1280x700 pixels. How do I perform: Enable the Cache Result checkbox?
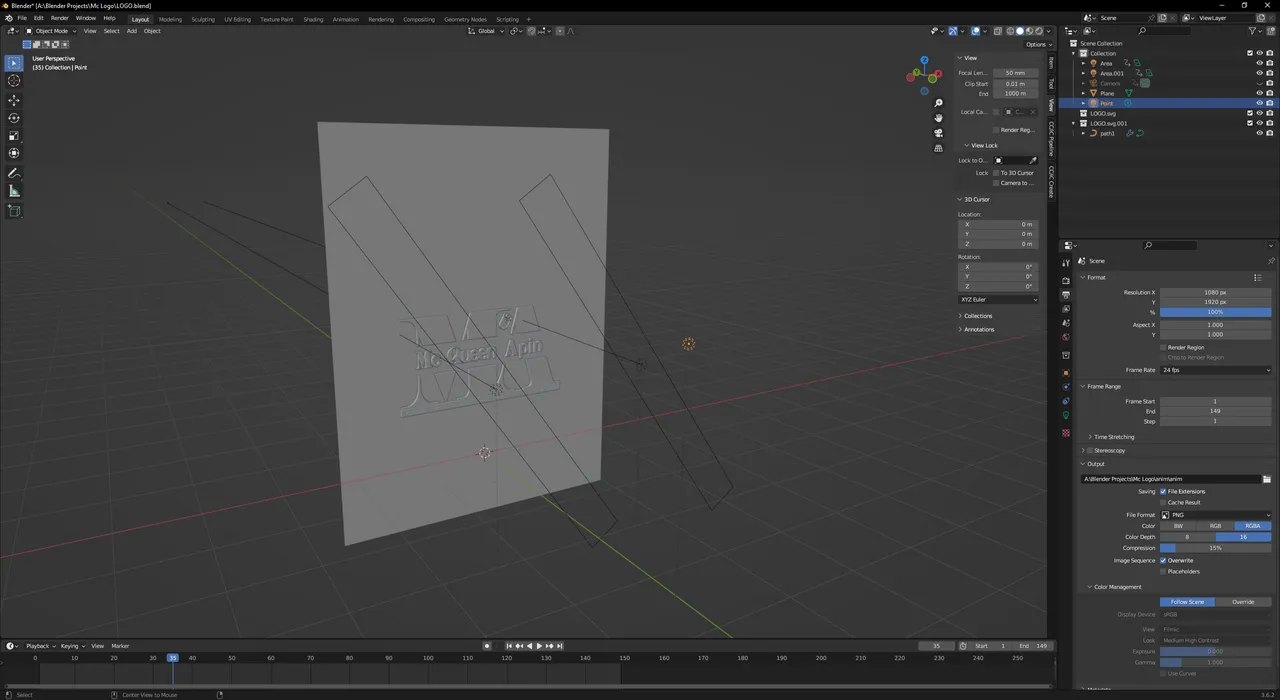point(1164,502)
